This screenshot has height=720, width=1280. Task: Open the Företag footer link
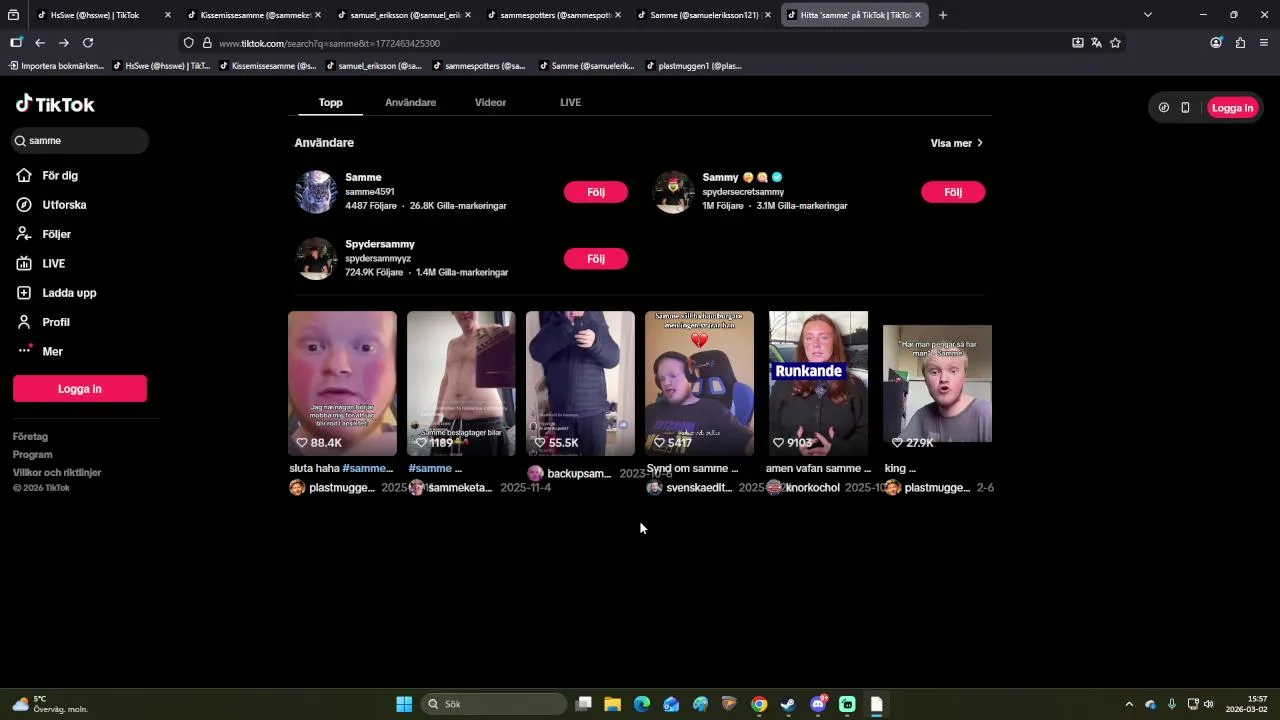[30, 437]
